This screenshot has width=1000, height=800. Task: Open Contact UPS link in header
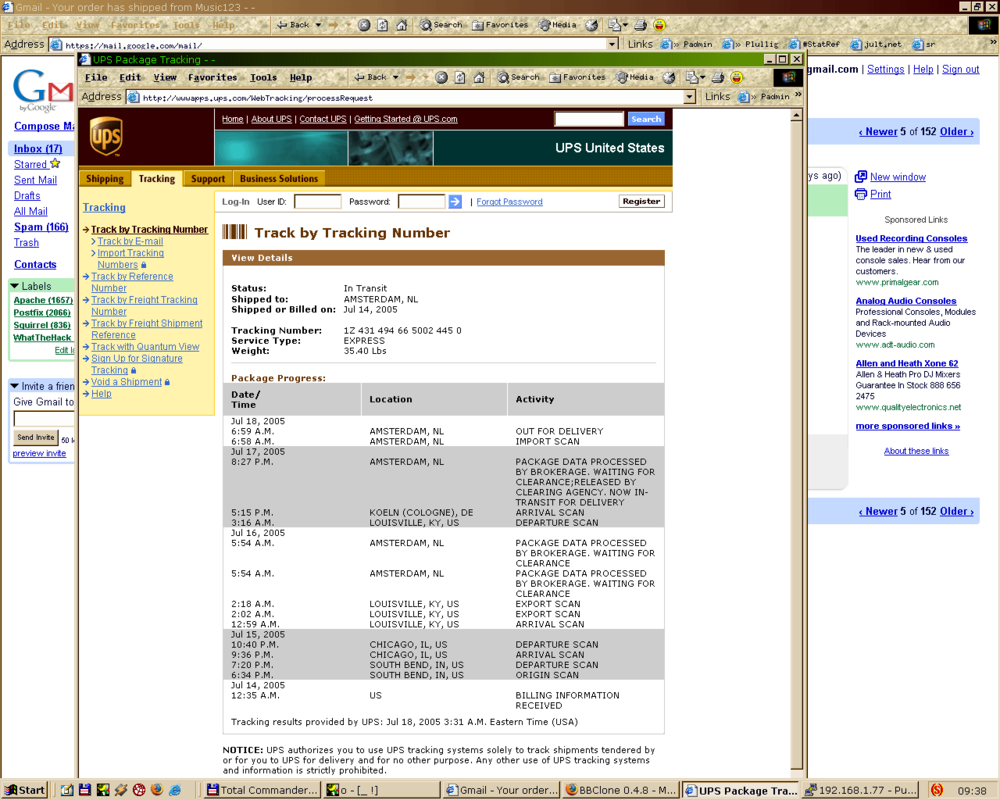coord(323,119)
